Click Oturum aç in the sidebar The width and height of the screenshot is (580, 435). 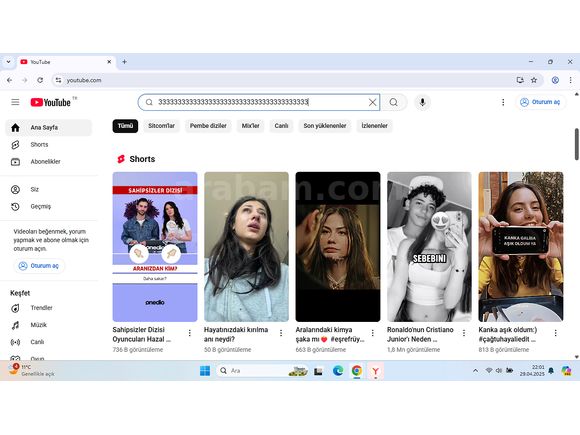click(x=39, y=266)
